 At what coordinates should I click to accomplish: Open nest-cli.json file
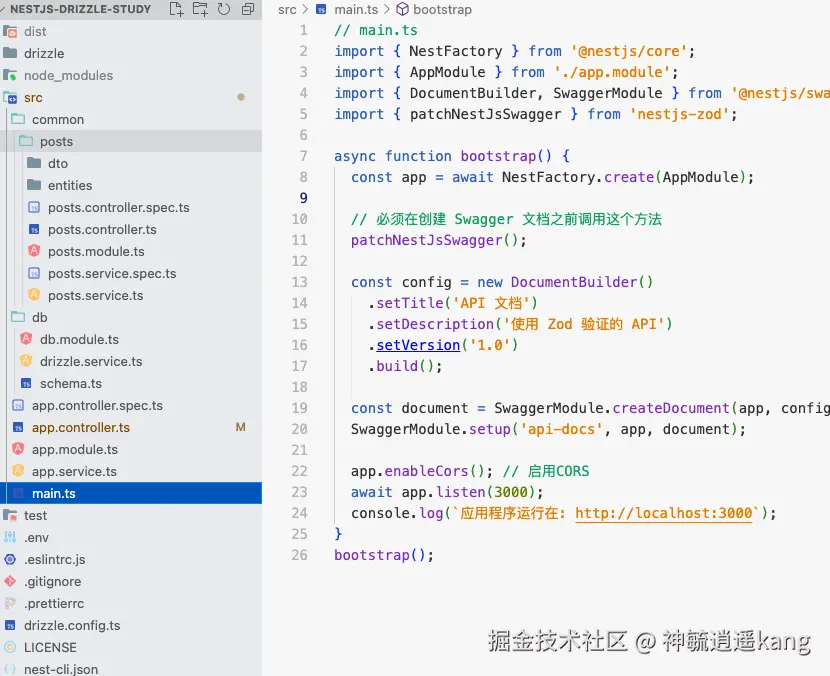point(131,669)
